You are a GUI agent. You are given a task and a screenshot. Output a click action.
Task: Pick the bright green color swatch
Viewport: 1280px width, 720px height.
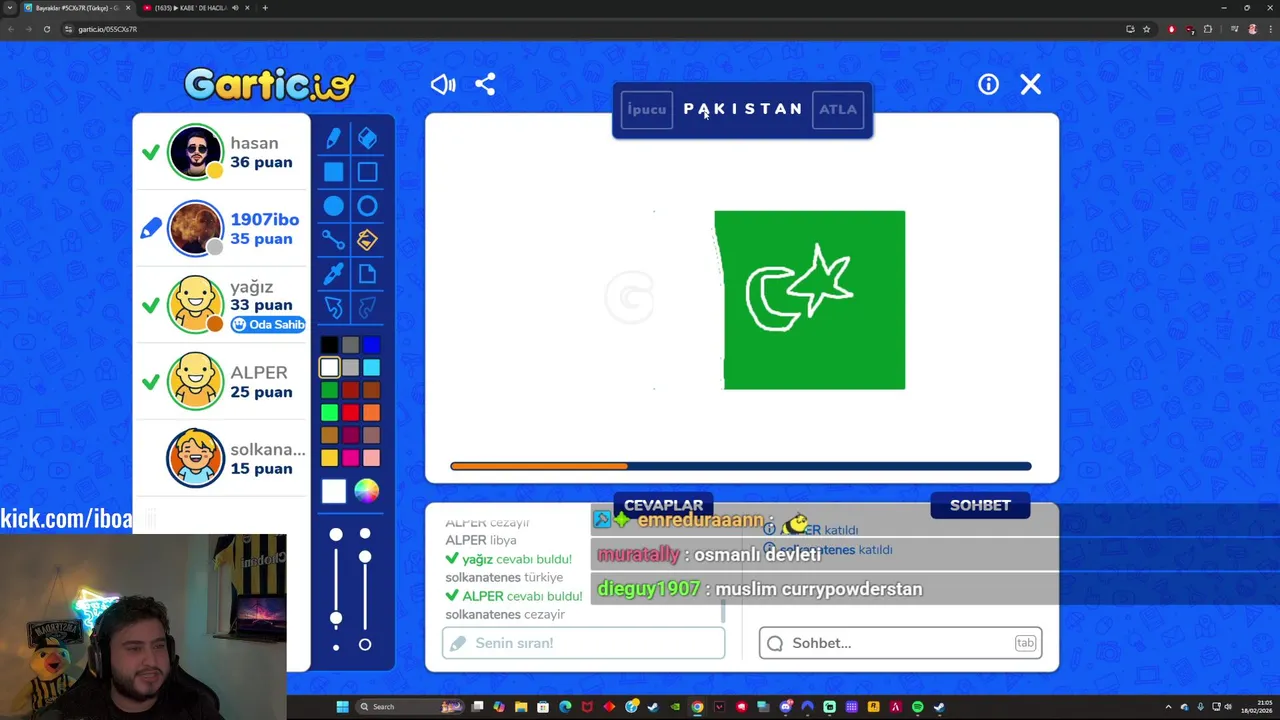click(329, 412)
